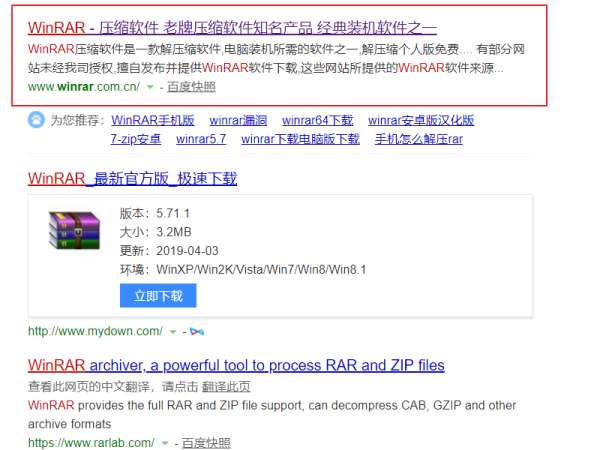Click the Baidu paw recommendation icon
The height and width of the screenshot is (450, 600).
36,120
